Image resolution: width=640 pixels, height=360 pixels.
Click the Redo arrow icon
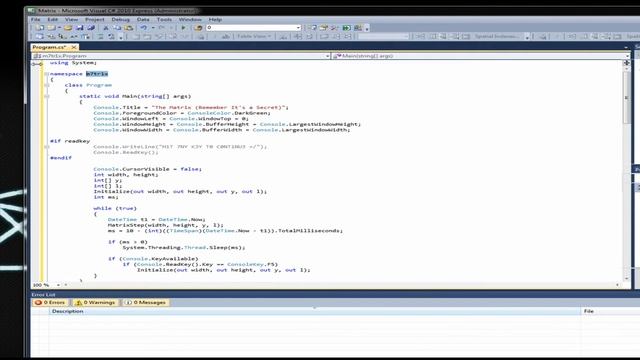point(162,28)
